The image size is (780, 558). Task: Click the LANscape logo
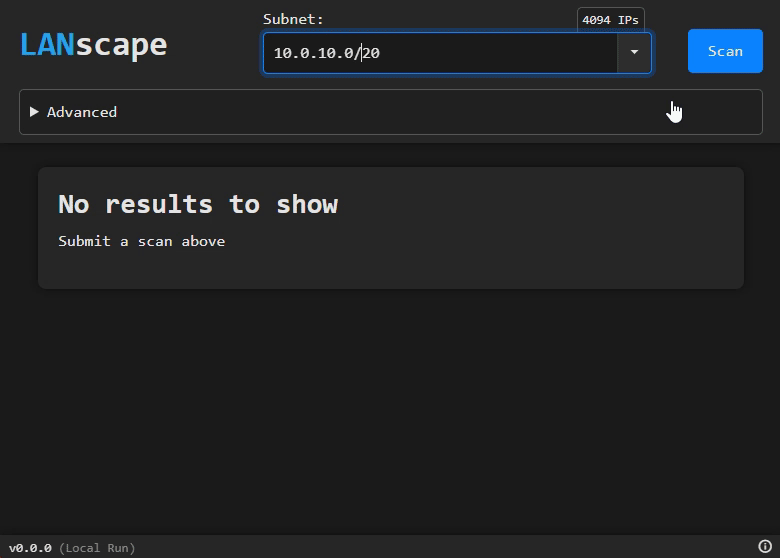tap(94, 45)
